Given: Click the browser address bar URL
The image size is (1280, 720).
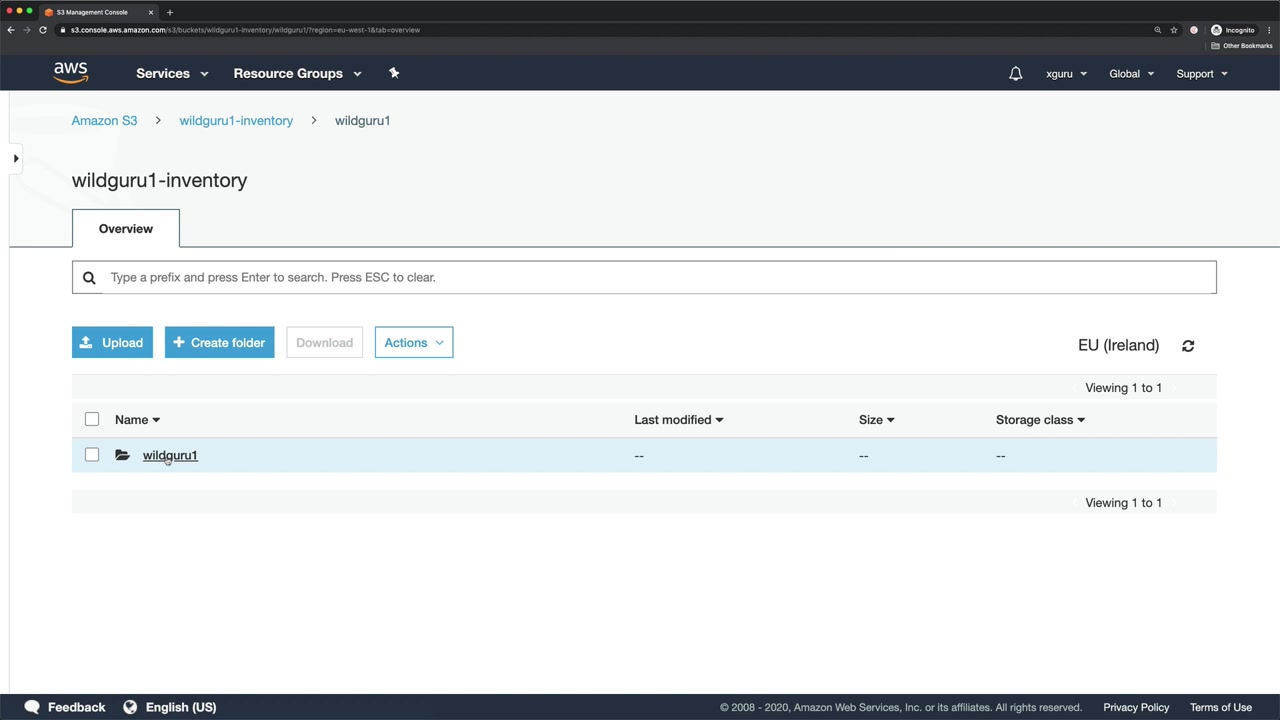Looking at the screenshot, I should (x=245, y=30).
